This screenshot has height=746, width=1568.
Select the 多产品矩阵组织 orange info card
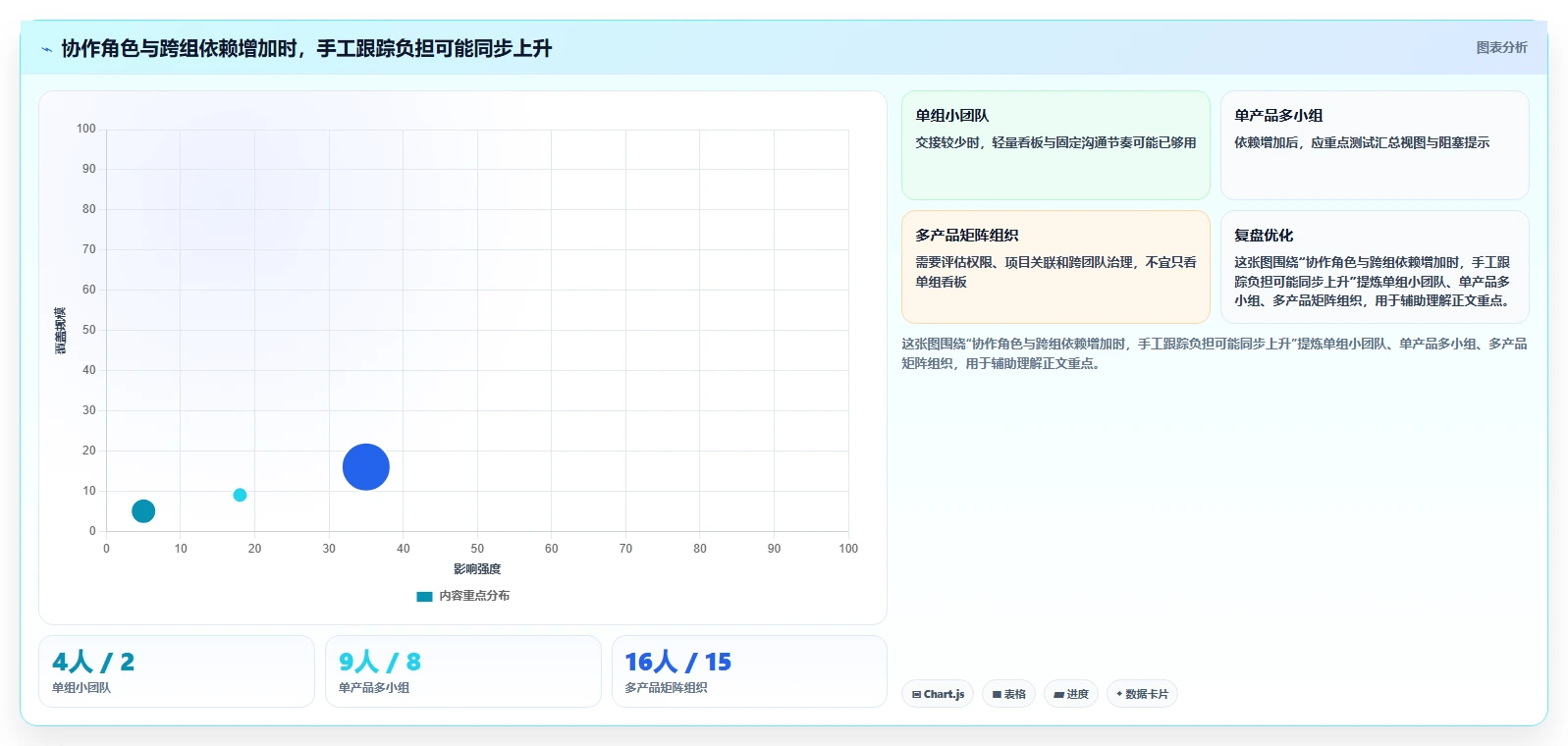pyautogui.click(x=1055, y=267)
